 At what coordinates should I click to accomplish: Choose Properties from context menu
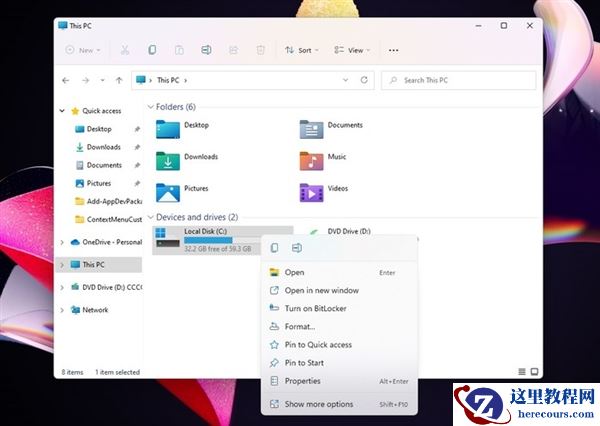coord(339,381)
